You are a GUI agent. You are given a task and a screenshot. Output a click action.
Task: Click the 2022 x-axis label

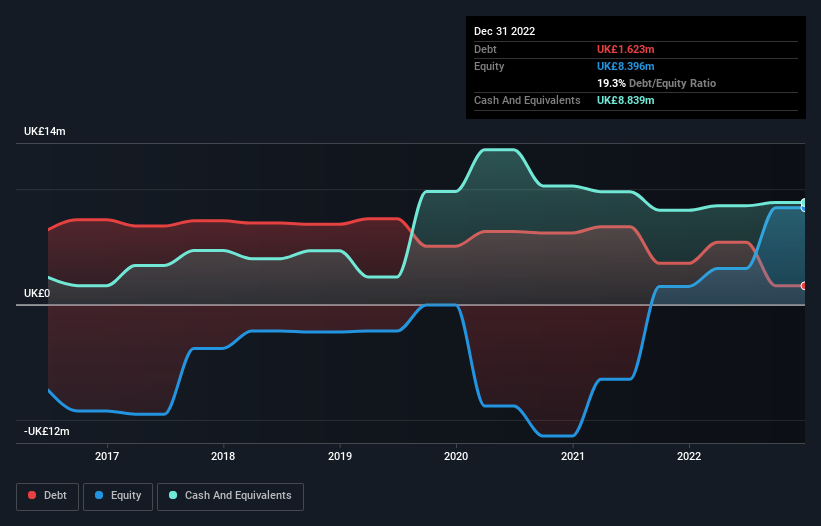[689, 456]
